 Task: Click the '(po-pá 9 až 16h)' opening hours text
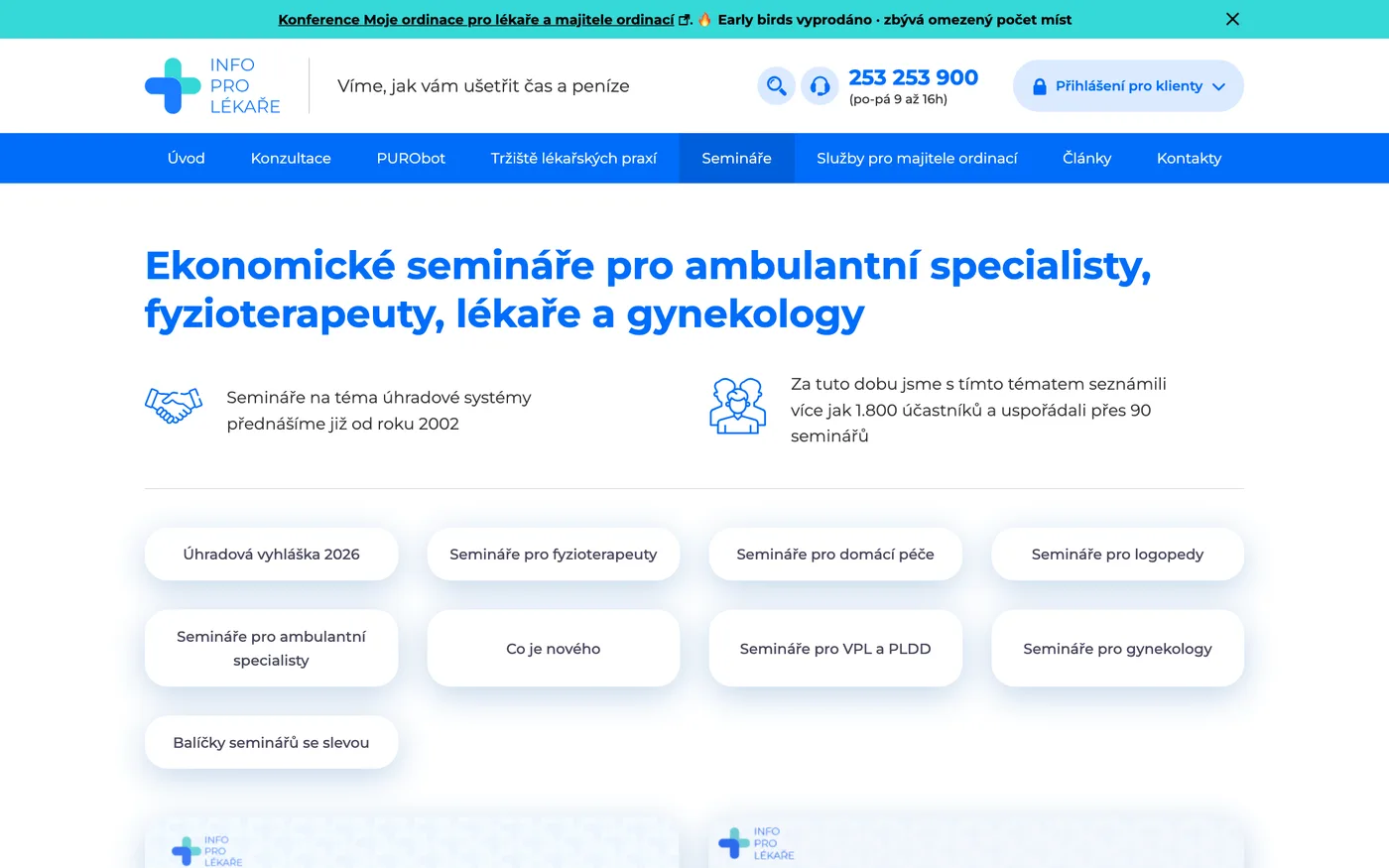[898, 99]
